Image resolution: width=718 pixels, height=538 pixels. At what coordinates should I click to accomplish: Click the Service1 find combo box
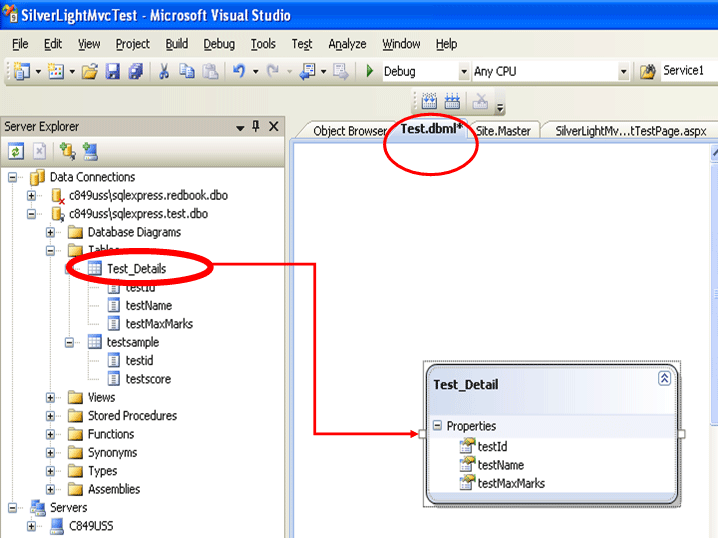(688, 71)
